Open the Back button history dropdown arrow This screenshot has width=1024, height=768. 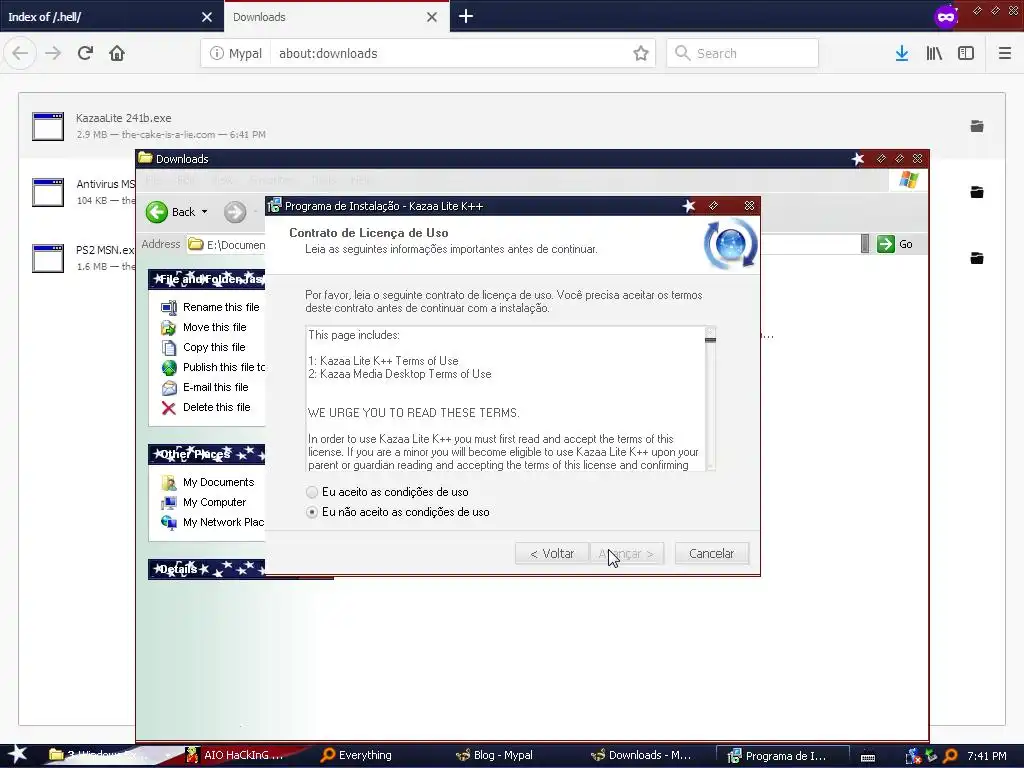tap(204, 212)
